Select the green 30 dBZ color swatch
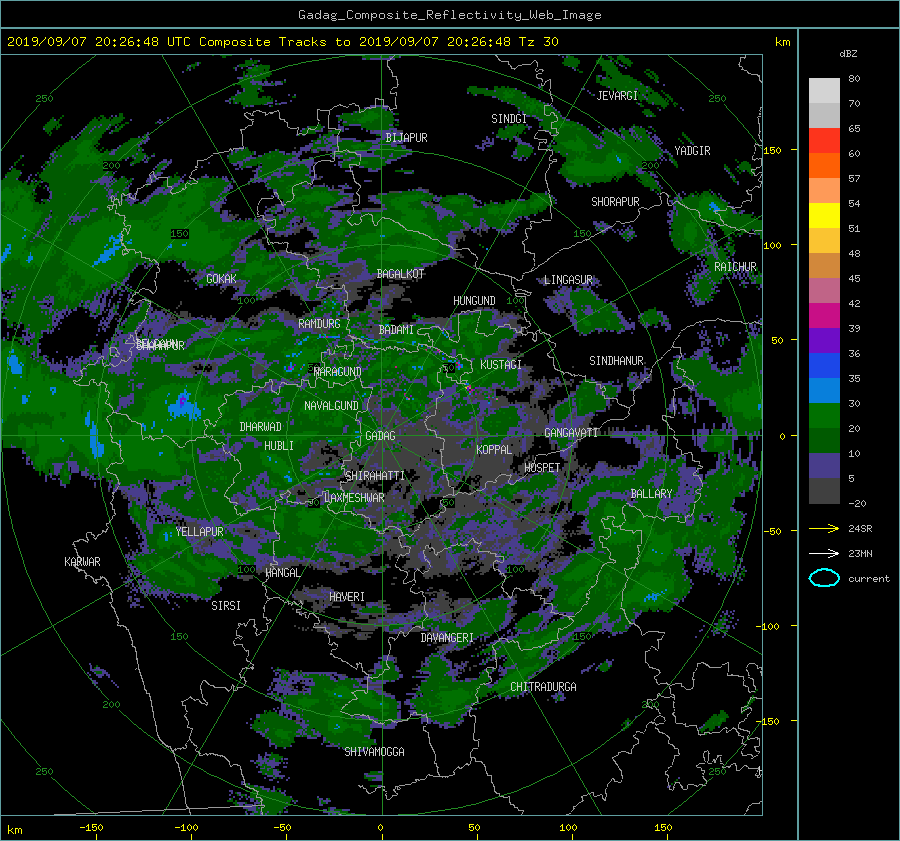The image size is (900, 841). pyautogui.click(x=824, y=415)
